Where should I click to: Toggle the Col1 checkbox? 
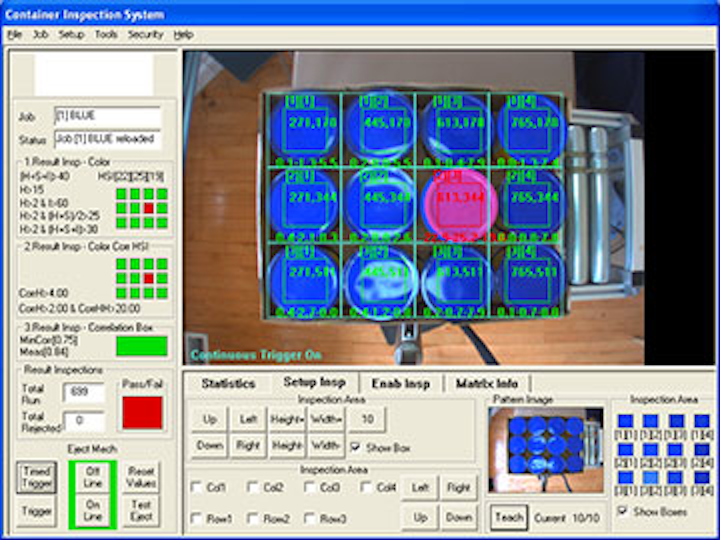point(197,487)
